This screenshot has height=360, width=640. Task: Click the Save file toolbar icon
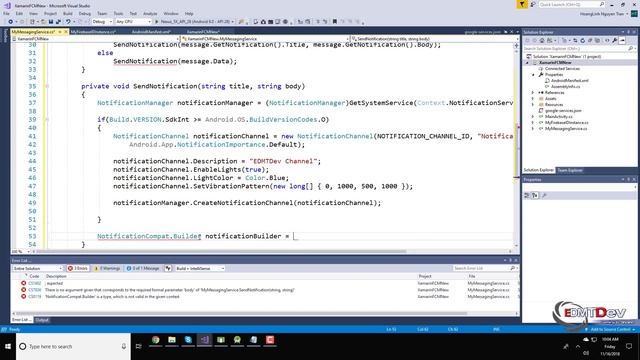click(51, 22)
